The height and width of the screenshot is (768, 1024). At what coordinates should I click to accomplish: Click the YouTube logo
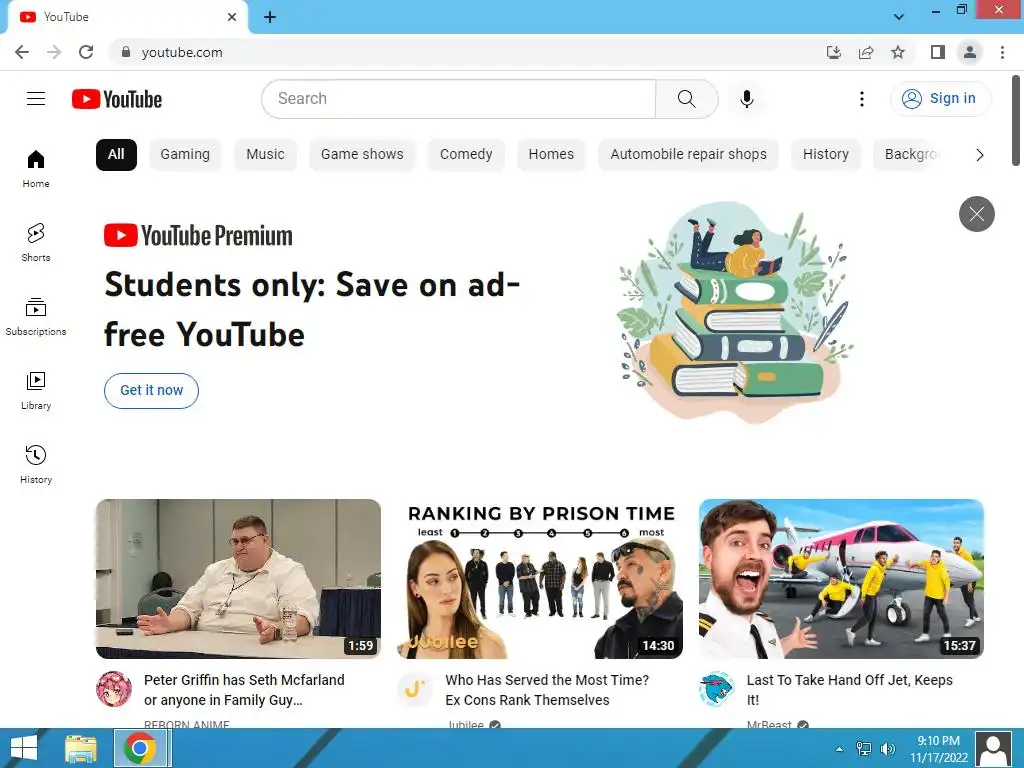coord(117,99)
